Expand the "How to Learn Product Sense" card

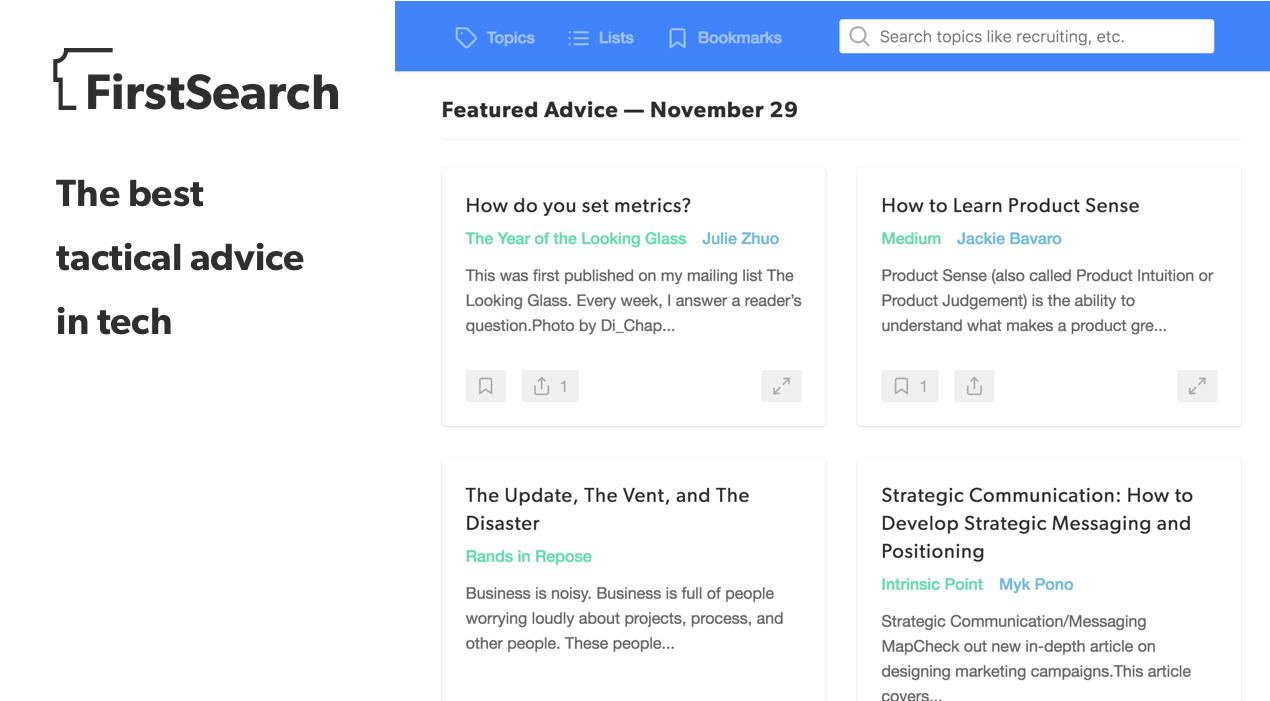point(1197,386)
